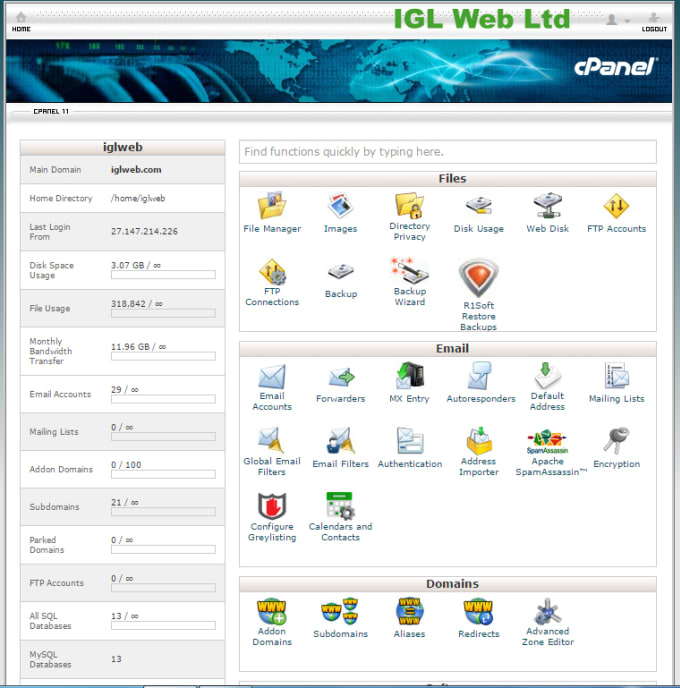Open the Advanced Zone Editor
680x688 pixels.
pos(548,622)
